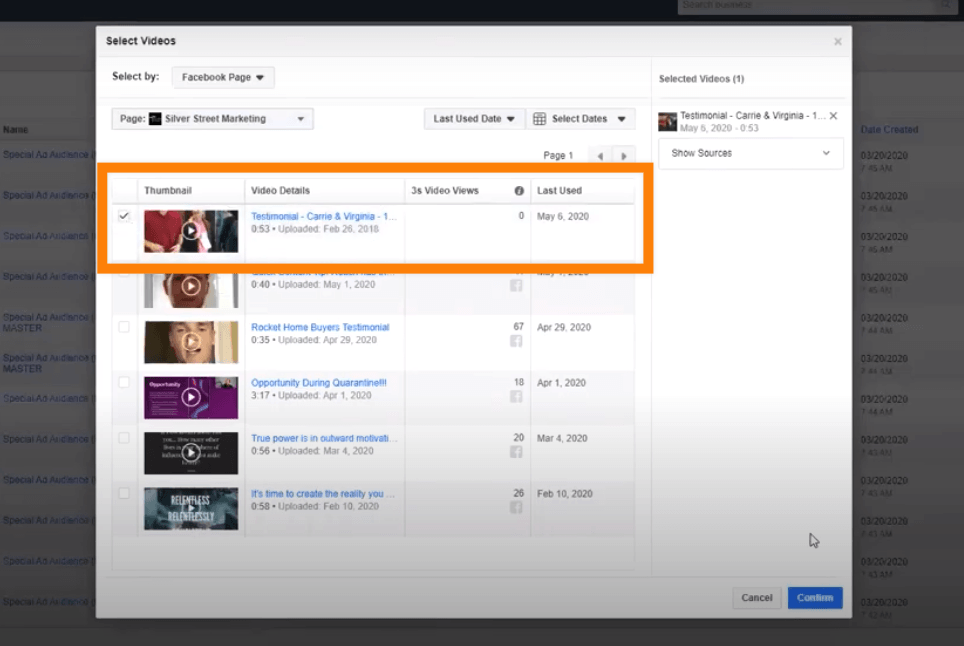Viewport: 964px width, 646px height.
Task: Open the Select Dates dropdown
Action: click(x=580, y=119)
